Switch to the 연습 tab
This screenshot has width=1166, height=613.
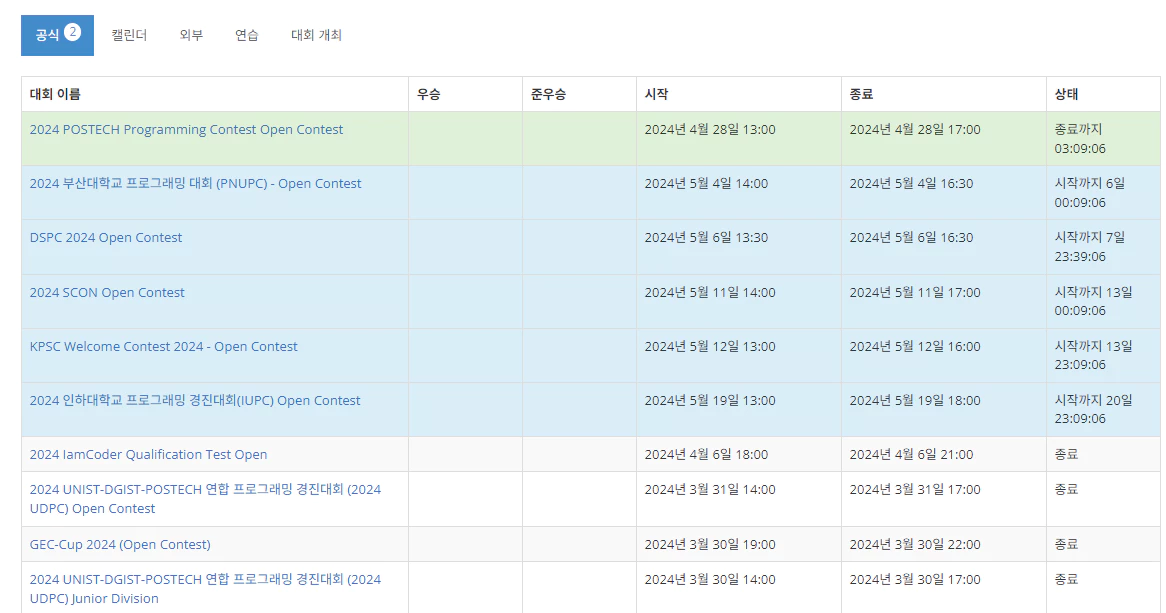(x=247, y=35)
